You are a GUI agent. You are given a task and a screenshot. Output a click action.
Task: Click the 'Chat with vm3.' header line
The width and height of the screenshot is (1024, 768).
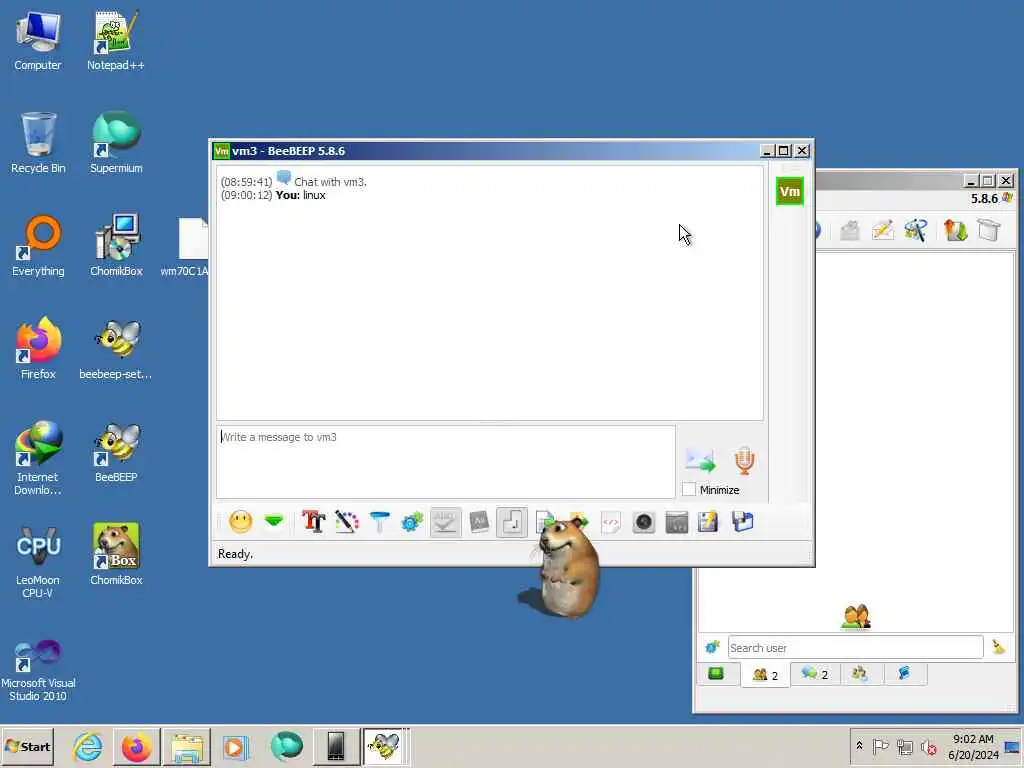tap(330, 182)
